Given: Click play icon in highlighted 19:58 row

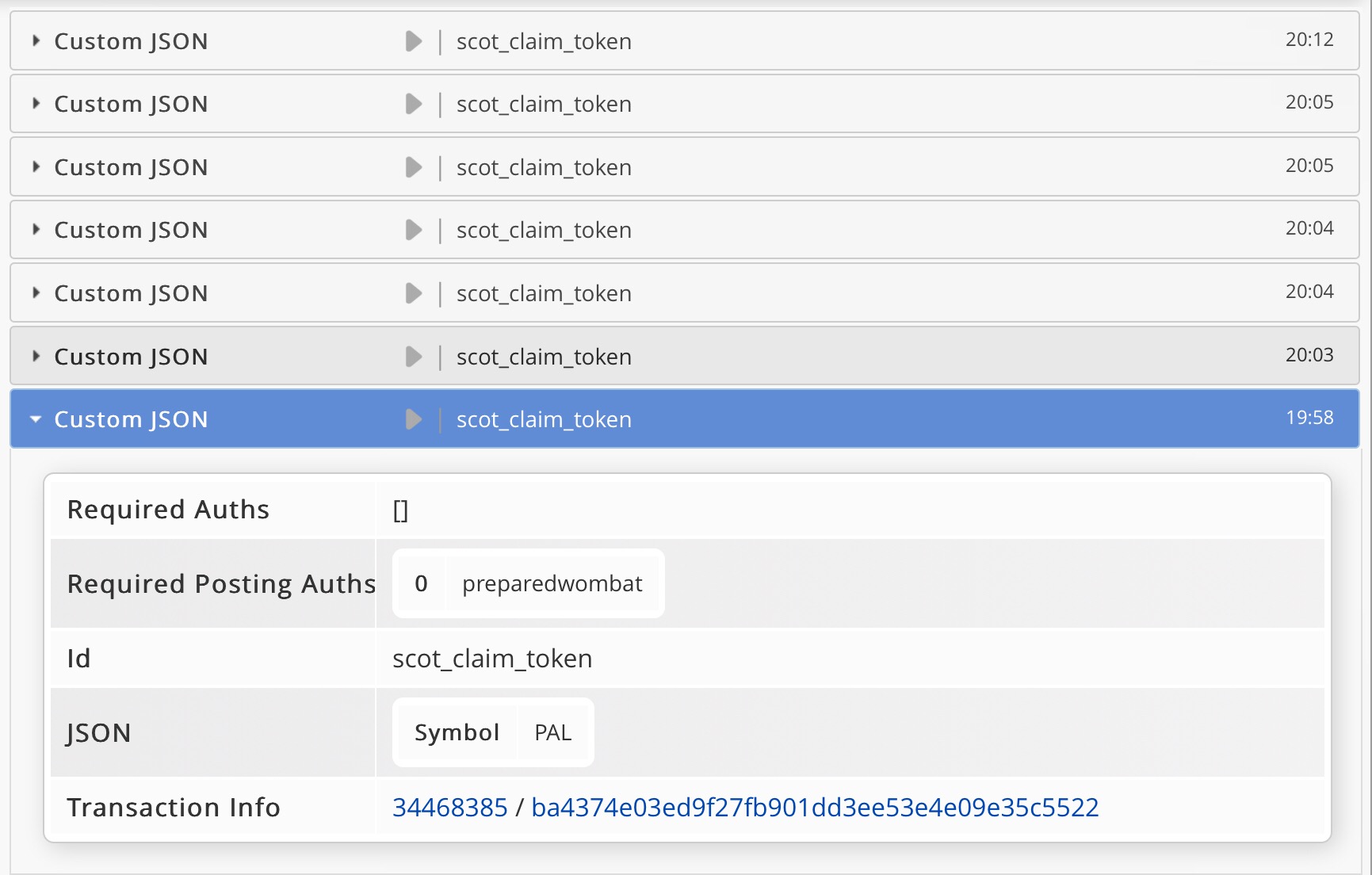Looking at the screenshot, I should coord(414,419).
